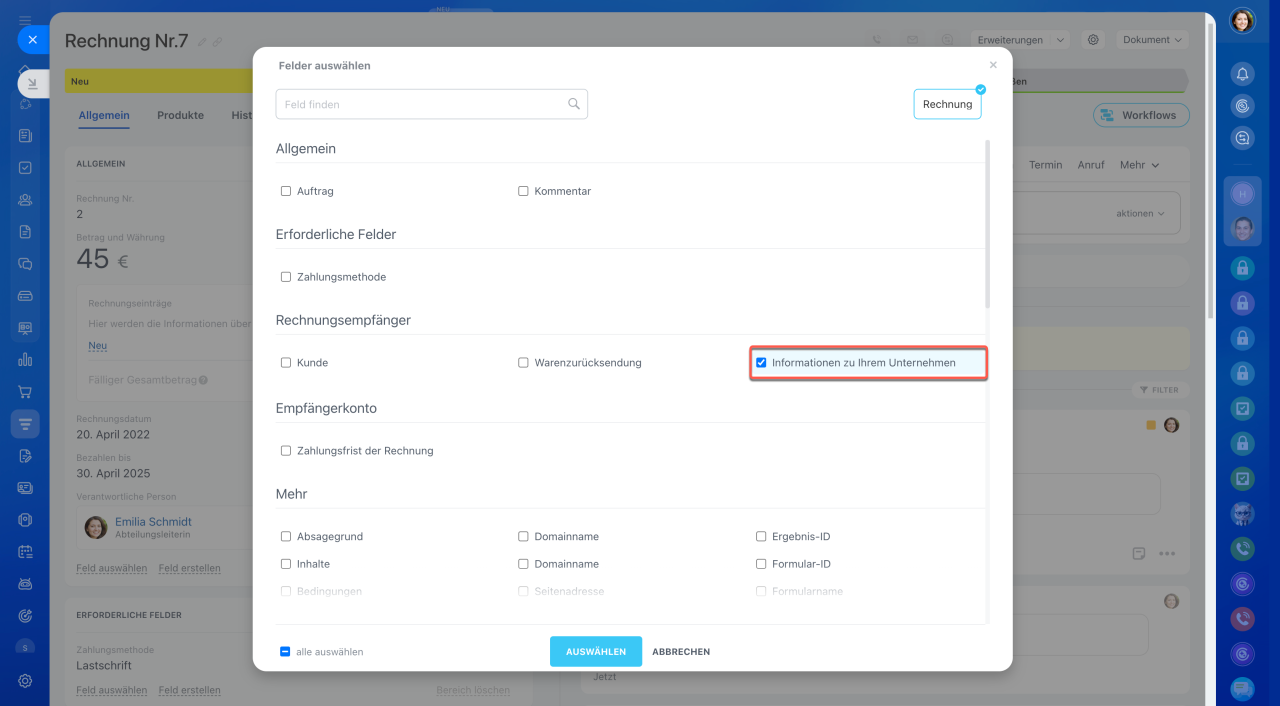Viewport: 1280px width, 706px height.
Task: Open the aktionen dropdown
Action: (1141, 214)
